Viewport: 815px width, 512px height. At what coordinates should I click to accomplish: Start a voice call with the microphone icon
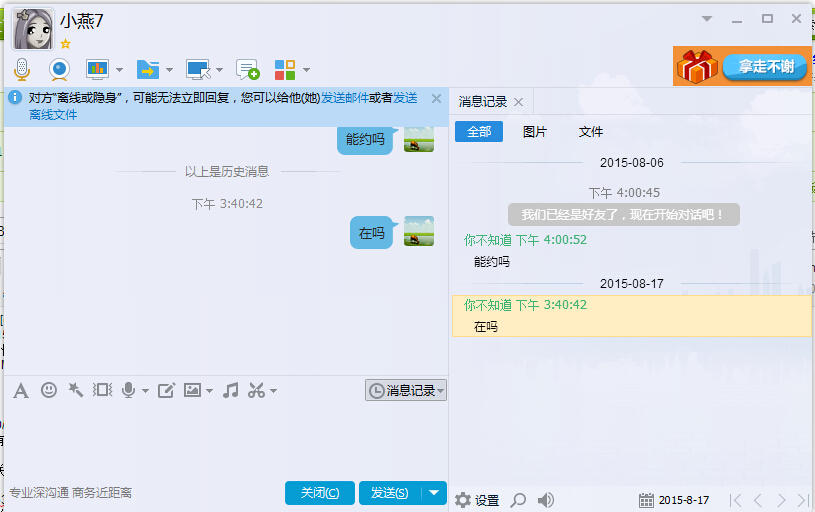tap(21, 69)
